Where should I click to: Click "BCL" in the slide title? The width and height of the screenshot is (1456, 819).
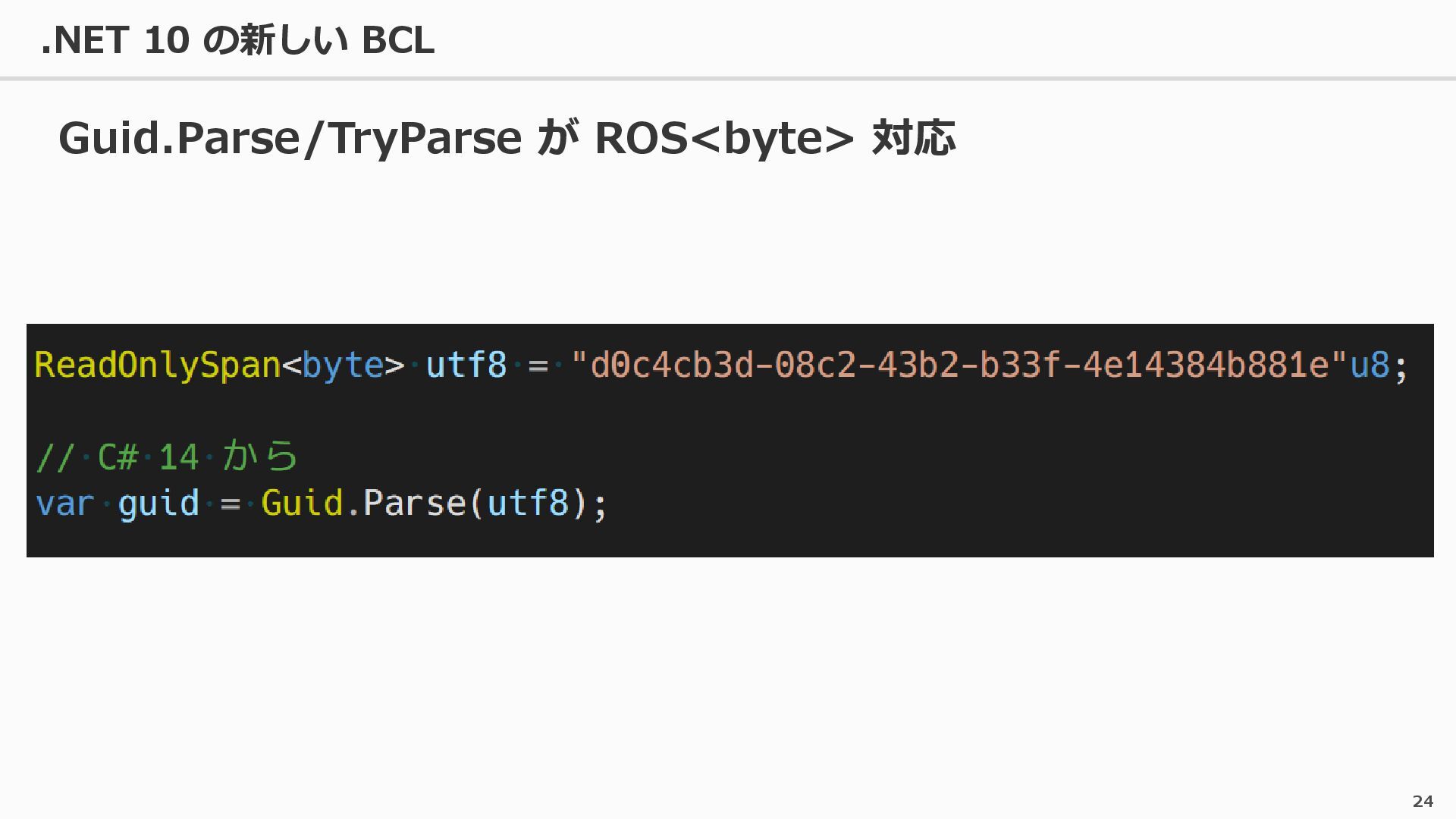pos(398,40)
